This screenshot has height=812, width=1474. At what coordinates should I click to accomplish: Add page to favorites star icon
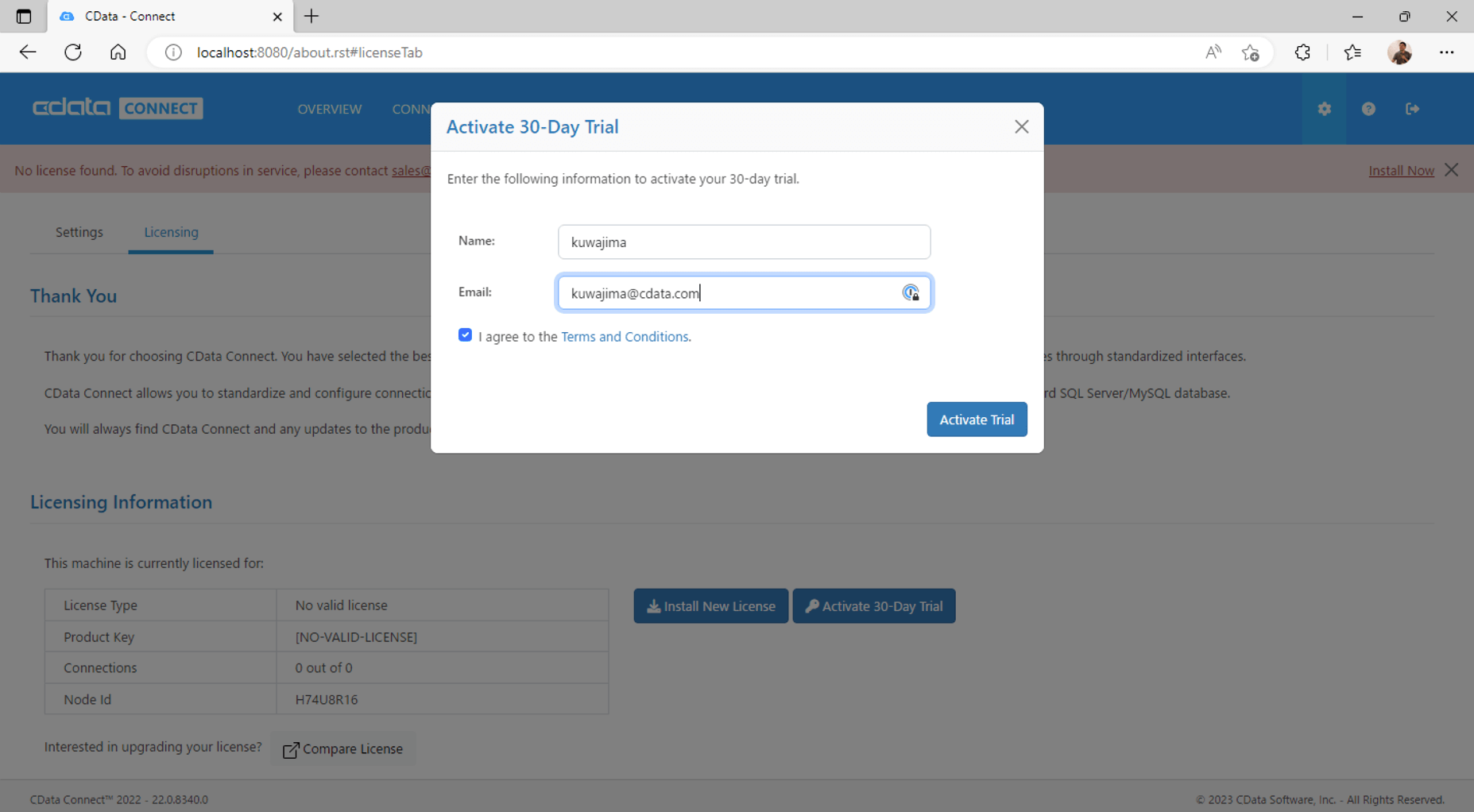(x=1250, y=52)
